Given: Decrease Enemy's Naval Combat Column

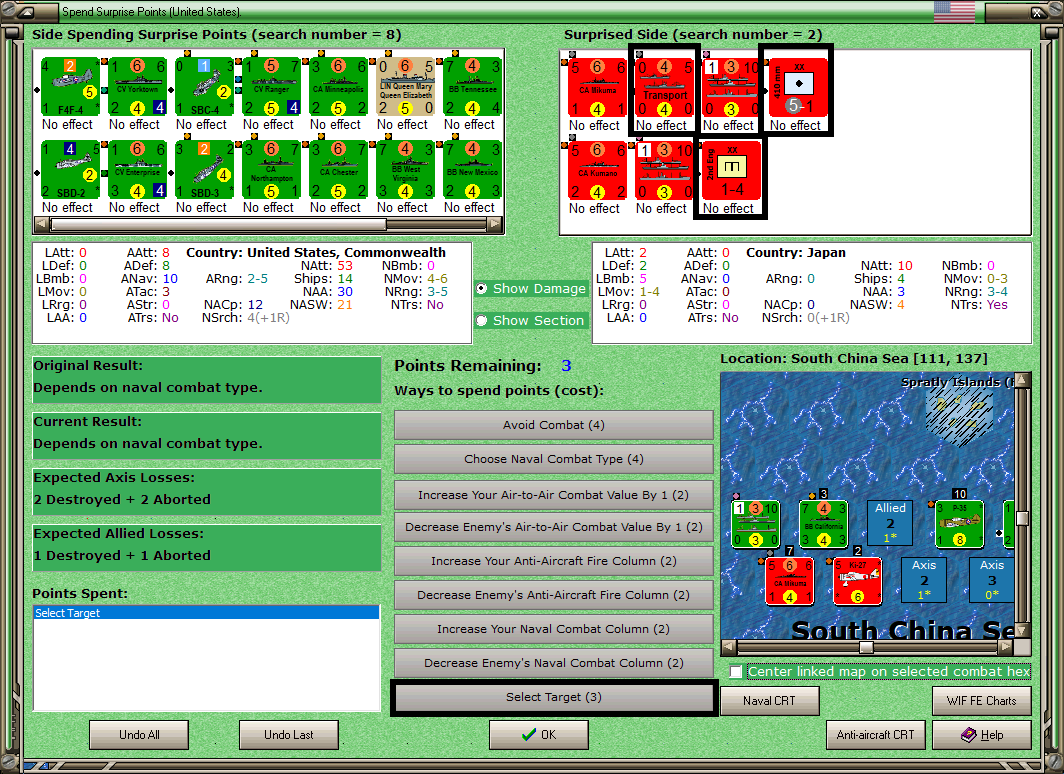Looking at the screenshot, I should point(554,663).
